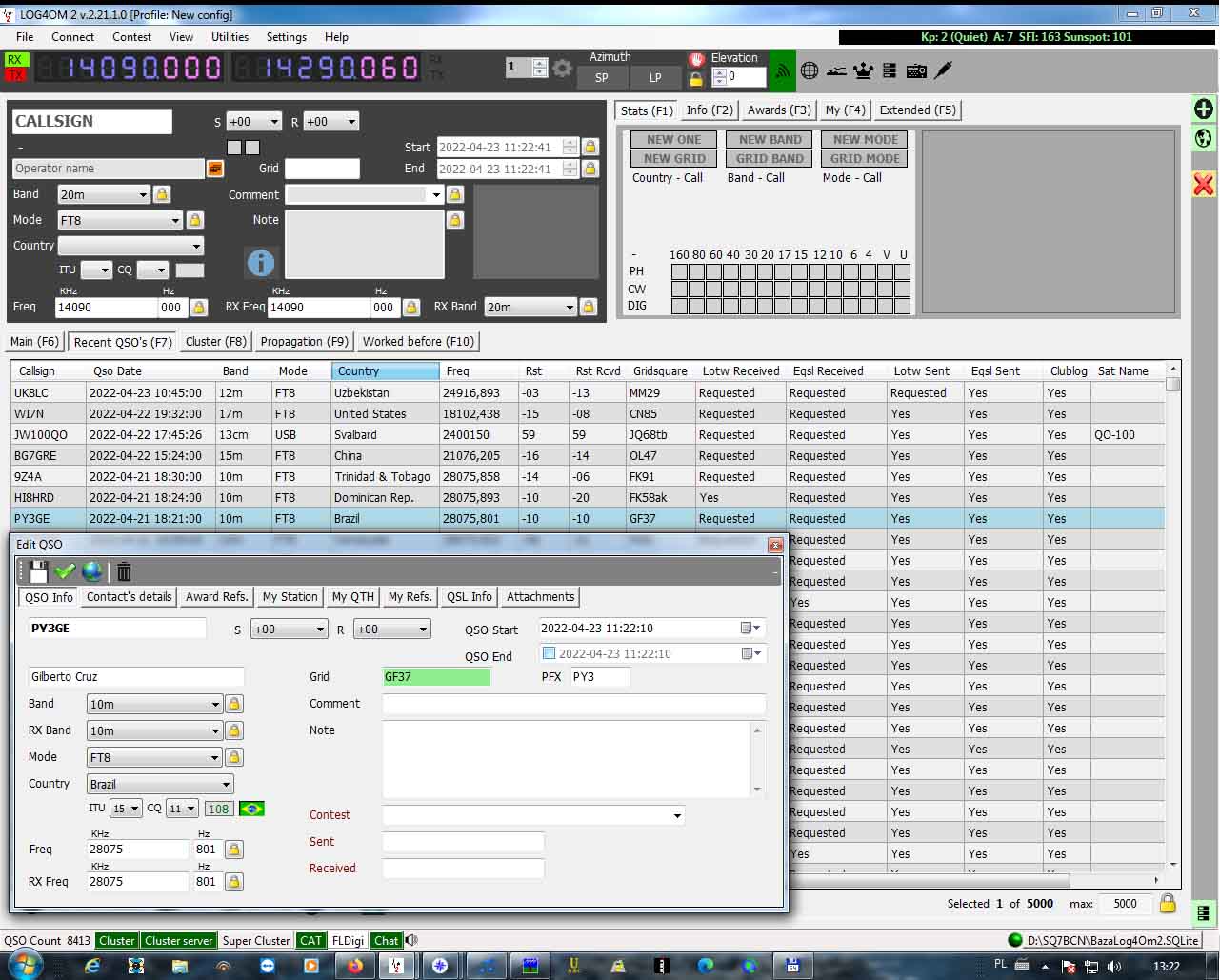1220x980 pixels.
Task: Open the Band 20m dropdown in main panel
Action: pyautogui.click(x=143, y=195)
